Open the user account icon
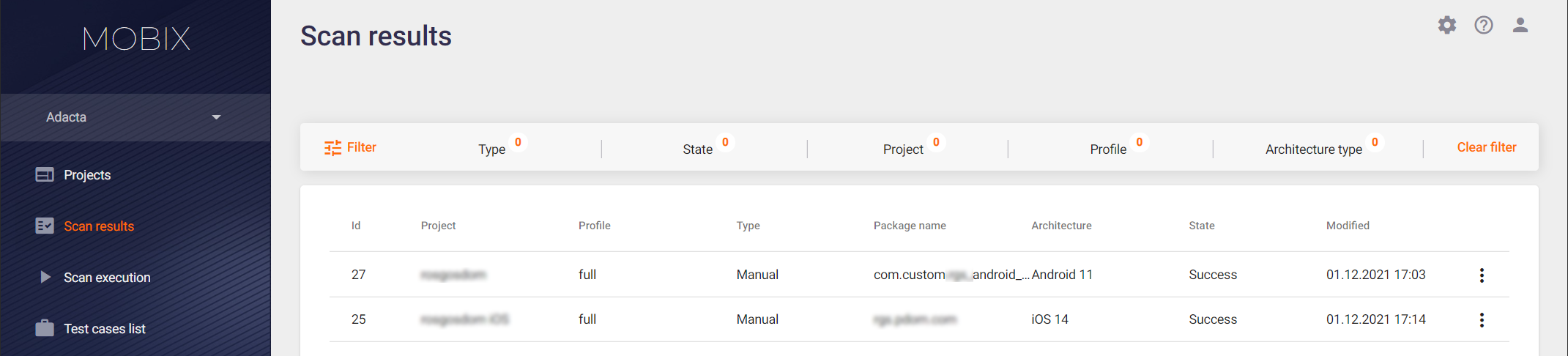This screenshot has height=356, width=1568. [x=1520, y=26]
